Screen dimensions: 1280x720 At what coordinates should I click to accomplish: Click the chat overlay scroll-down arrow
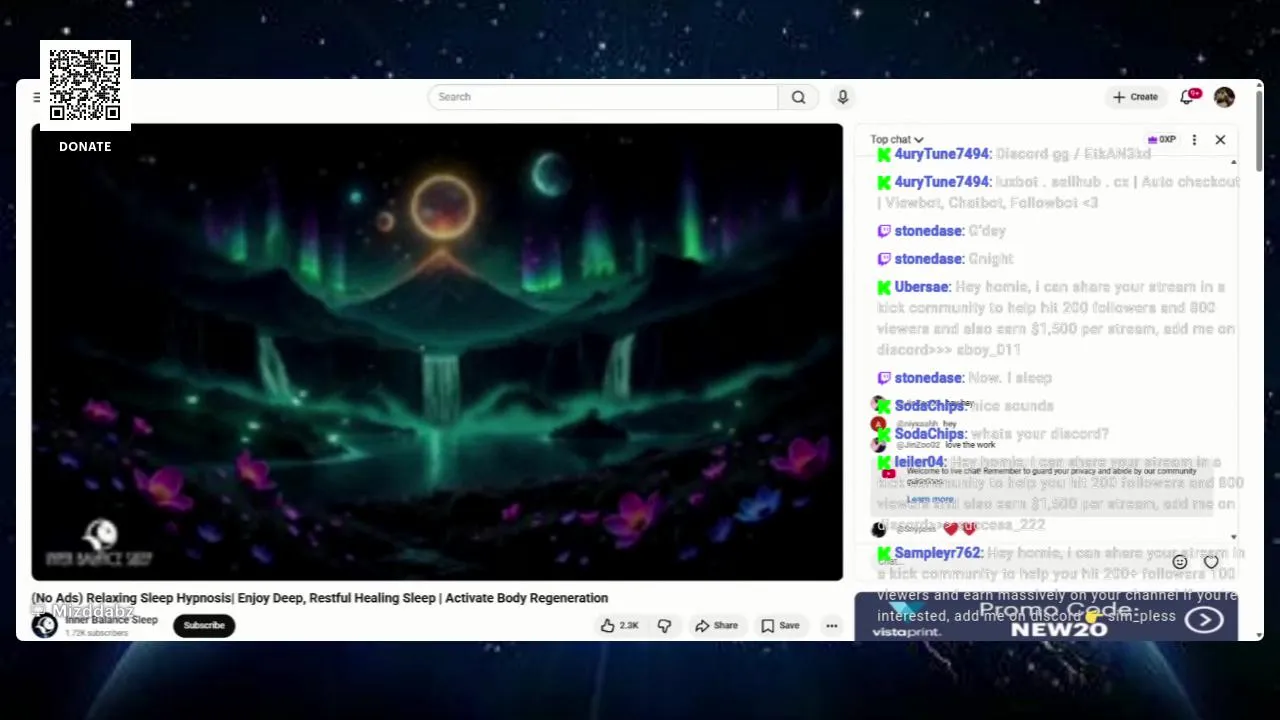1233,537
